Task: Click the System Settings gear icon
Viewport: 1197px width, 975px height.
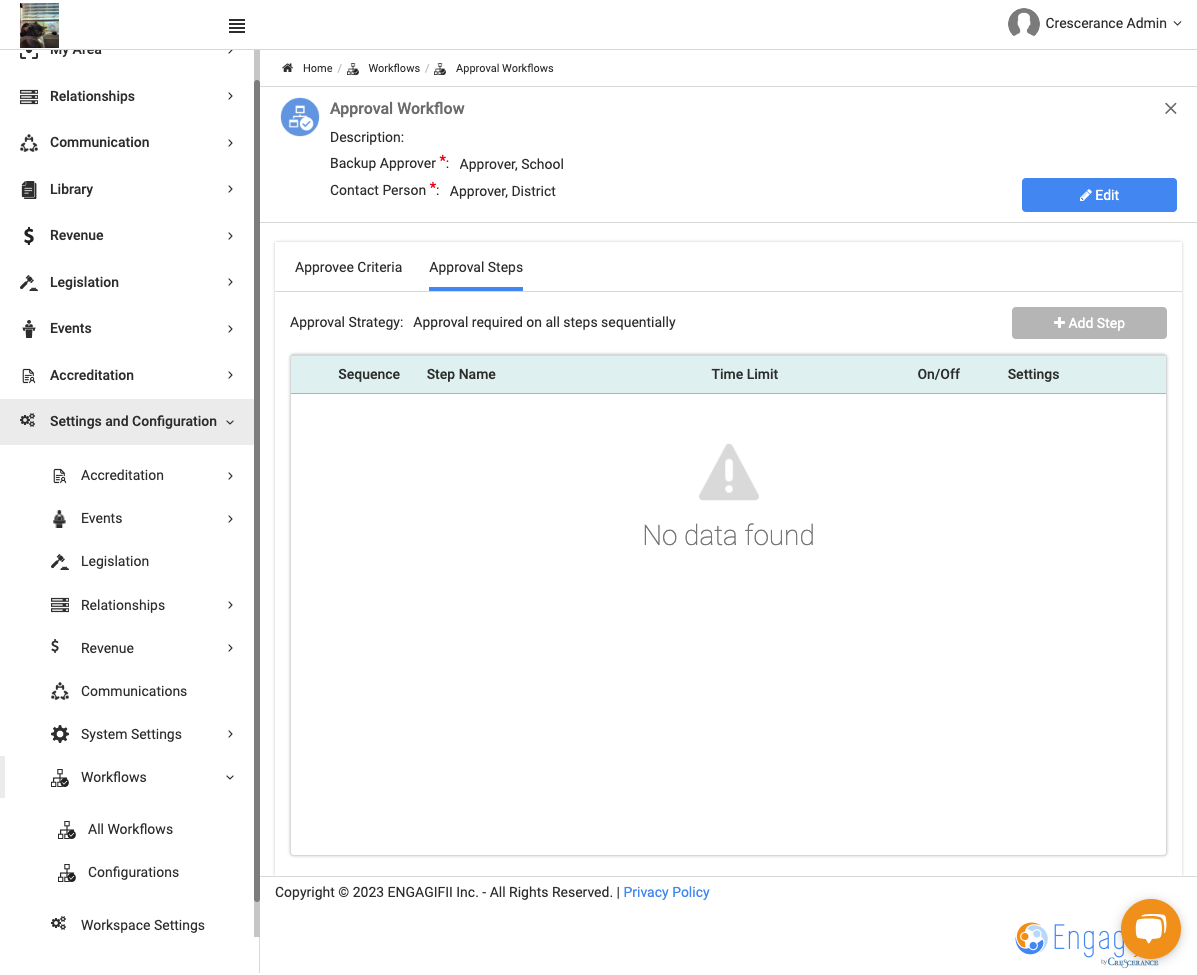Action: coord(60,734)
